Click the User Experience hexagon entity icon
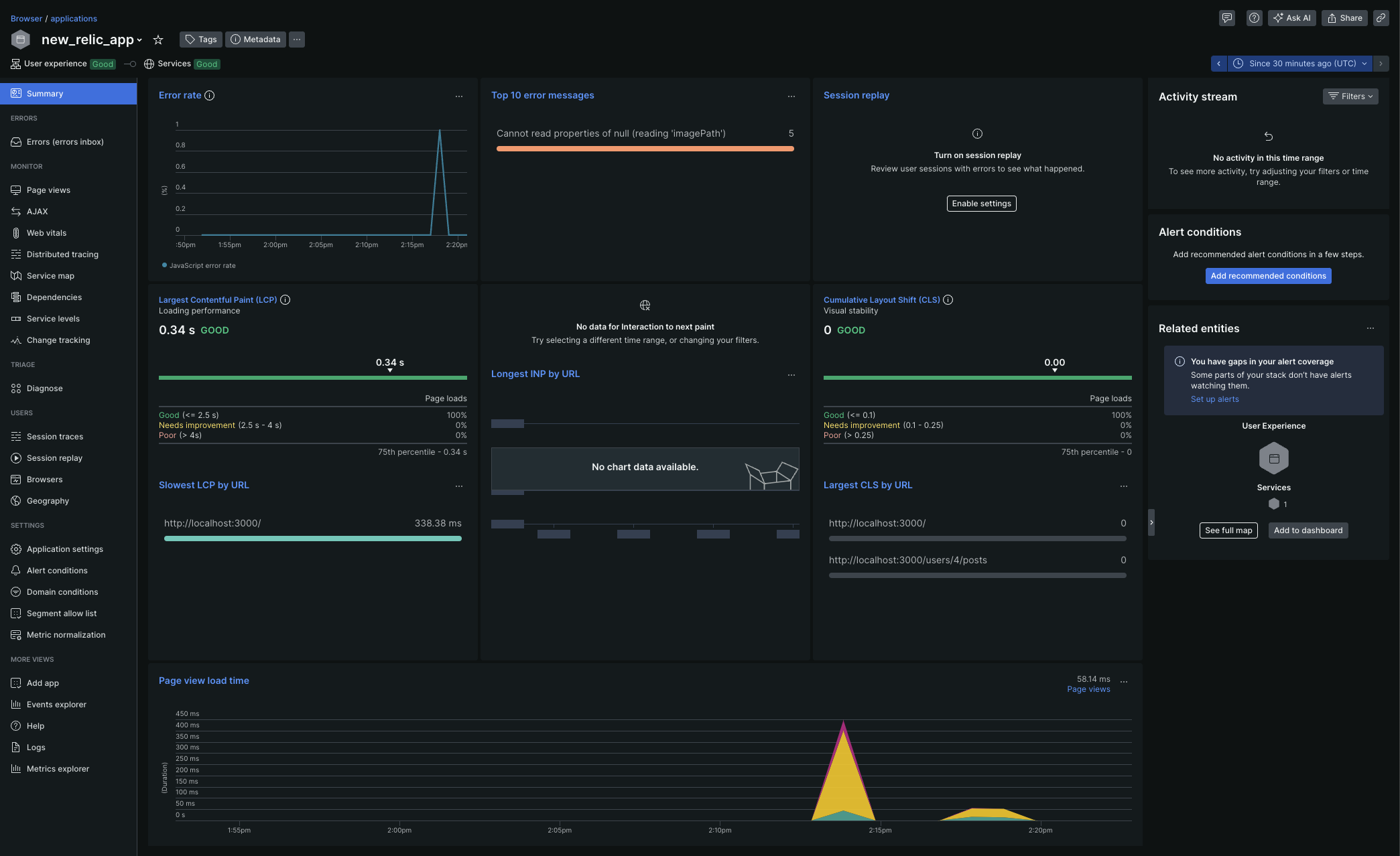 pyautogui.click(x=1273, y=459)
